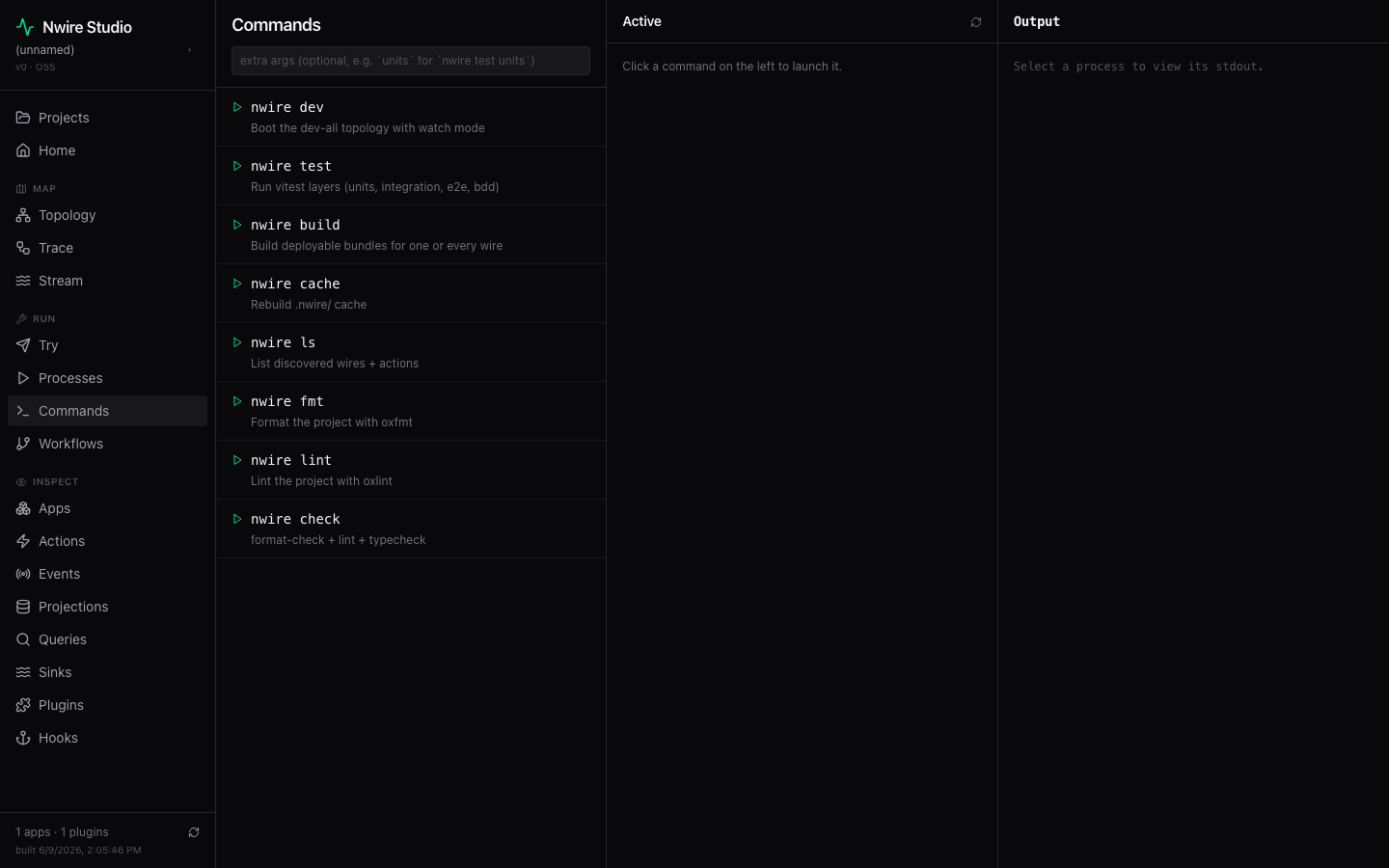Image resolution: width=1389 pixels, height=868 pixels.
Task: Run nwire check via its play icon
Action: pyautogui.click(x=237, y=519)
